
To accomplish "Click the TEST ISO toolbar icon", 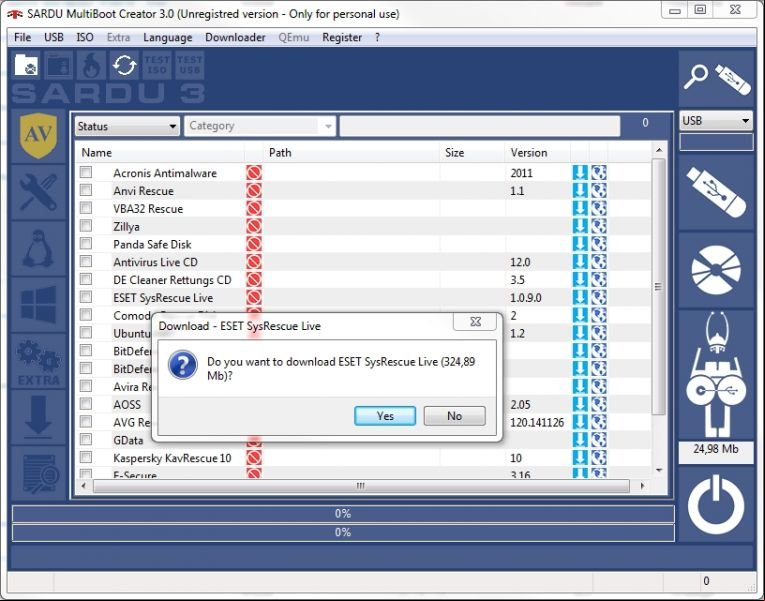I will pos(157,65).
